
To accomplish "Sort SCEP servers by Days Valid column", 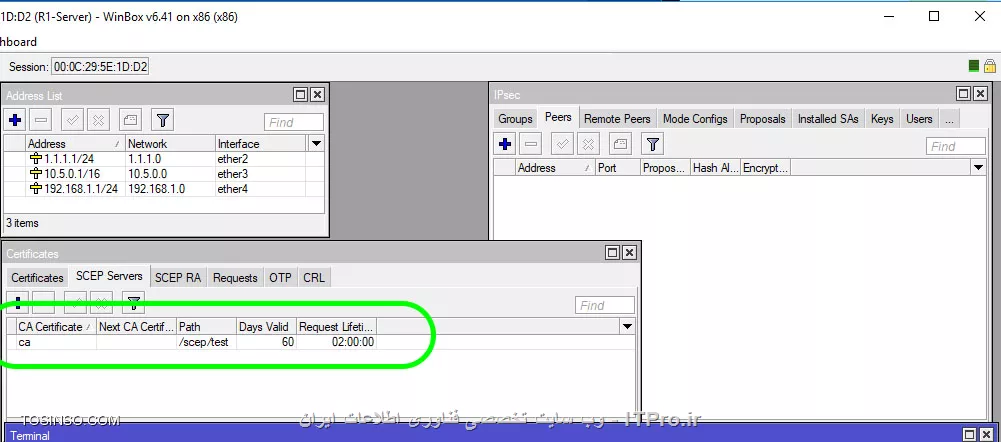I will pos(266,327).
